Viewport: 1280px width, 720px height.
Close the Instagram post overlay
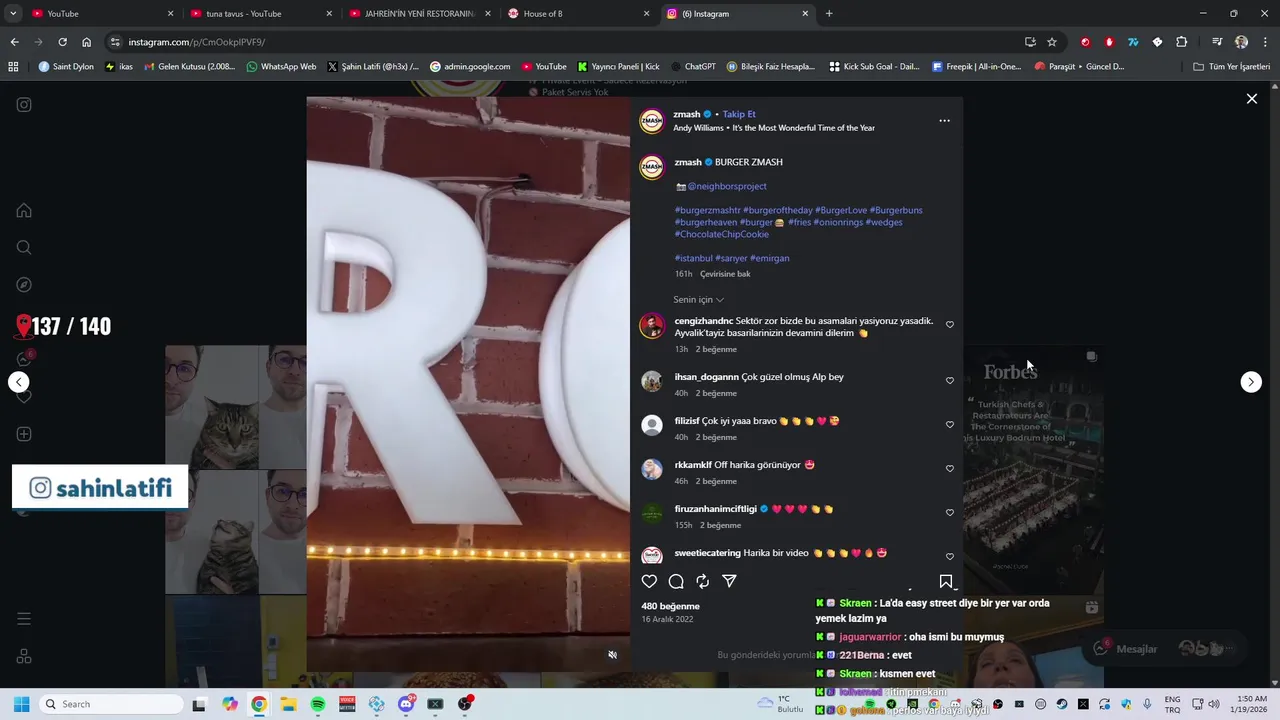1251,99
